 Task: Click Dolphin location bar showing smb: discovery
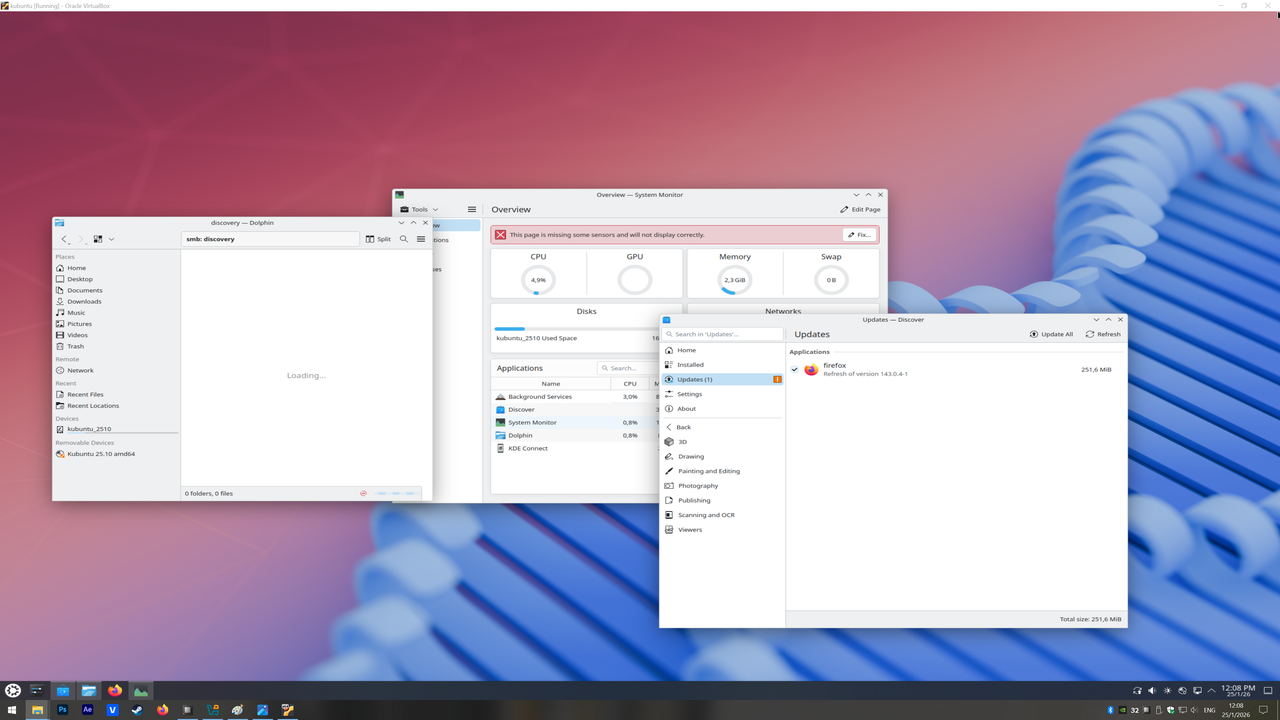point(270,239)
